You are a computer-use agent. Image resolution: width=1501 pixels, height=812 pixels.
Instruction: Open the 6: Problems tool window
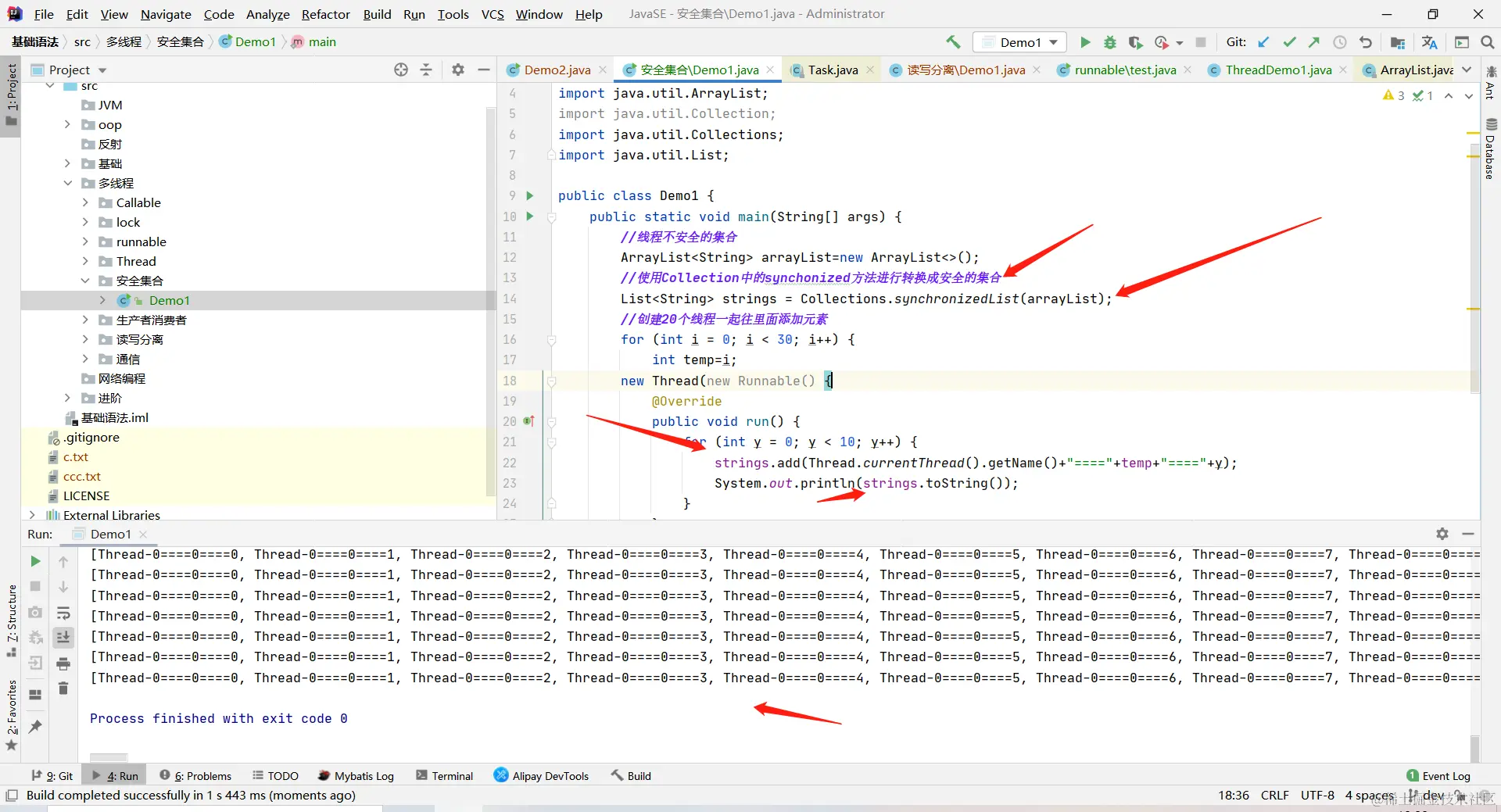pos(195,776)
